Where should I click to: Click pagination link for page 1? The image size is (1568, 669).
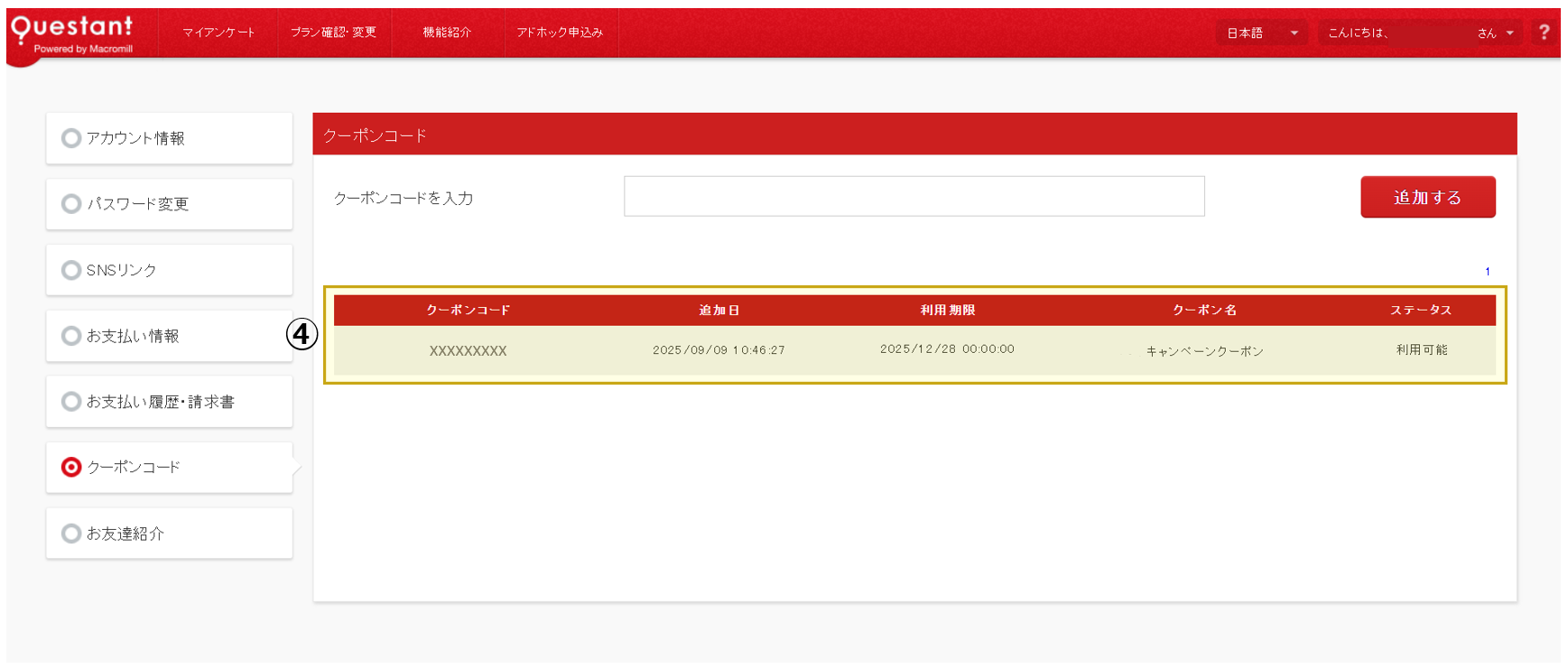(1487, 272)
